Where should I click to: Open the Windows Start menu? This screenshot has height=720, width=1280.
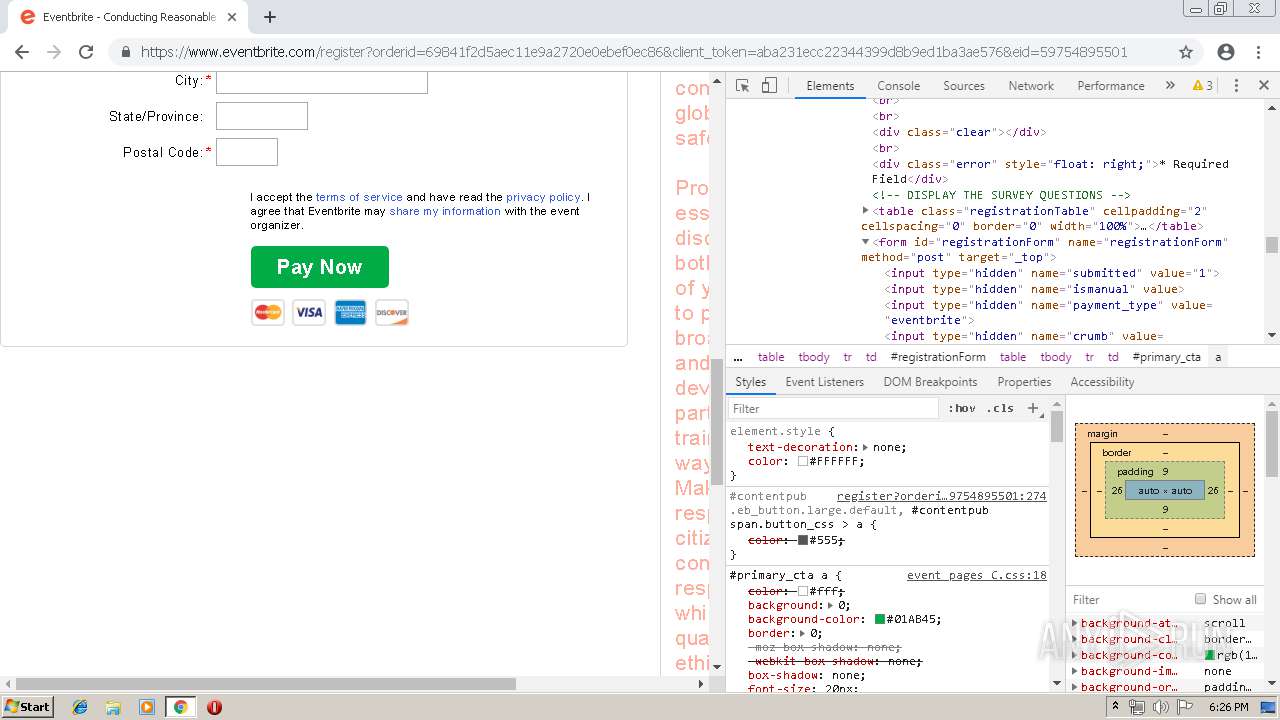coord(27,706)
